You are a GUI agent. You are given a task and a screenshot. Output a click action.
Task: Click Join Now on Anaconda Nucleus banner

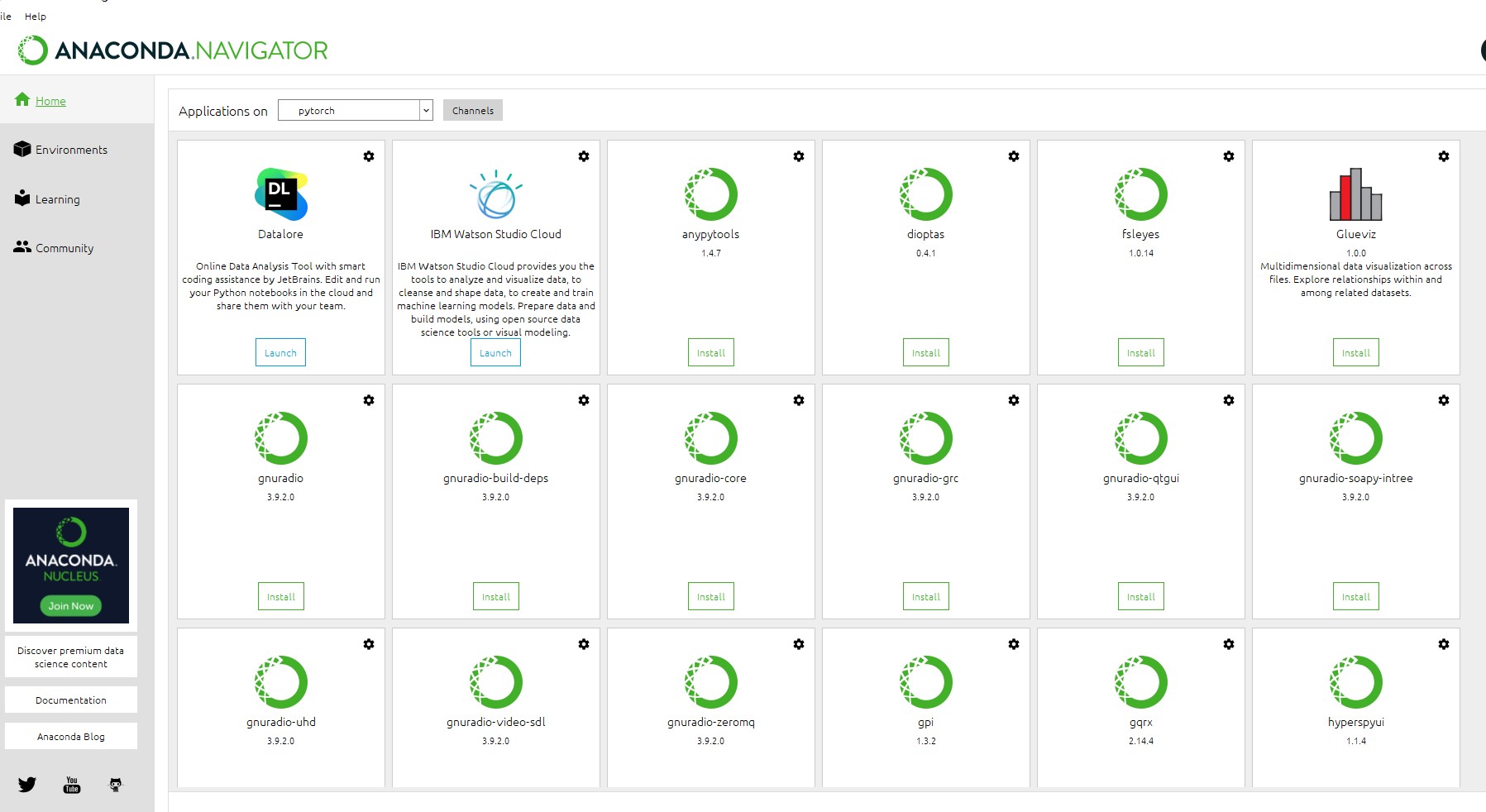tap(71, 605)
